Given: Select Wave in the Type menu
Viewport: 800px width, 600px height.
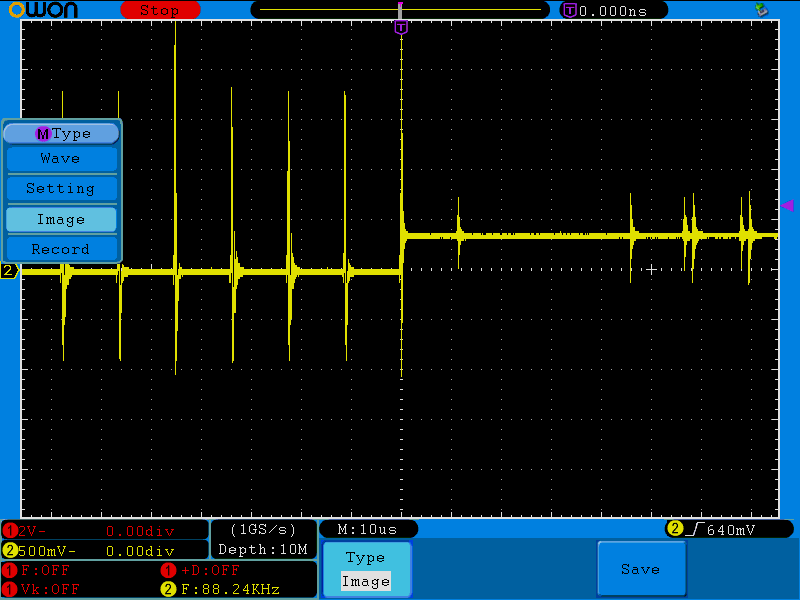Looking at the screenshot, I should click(x=61, y=159).
